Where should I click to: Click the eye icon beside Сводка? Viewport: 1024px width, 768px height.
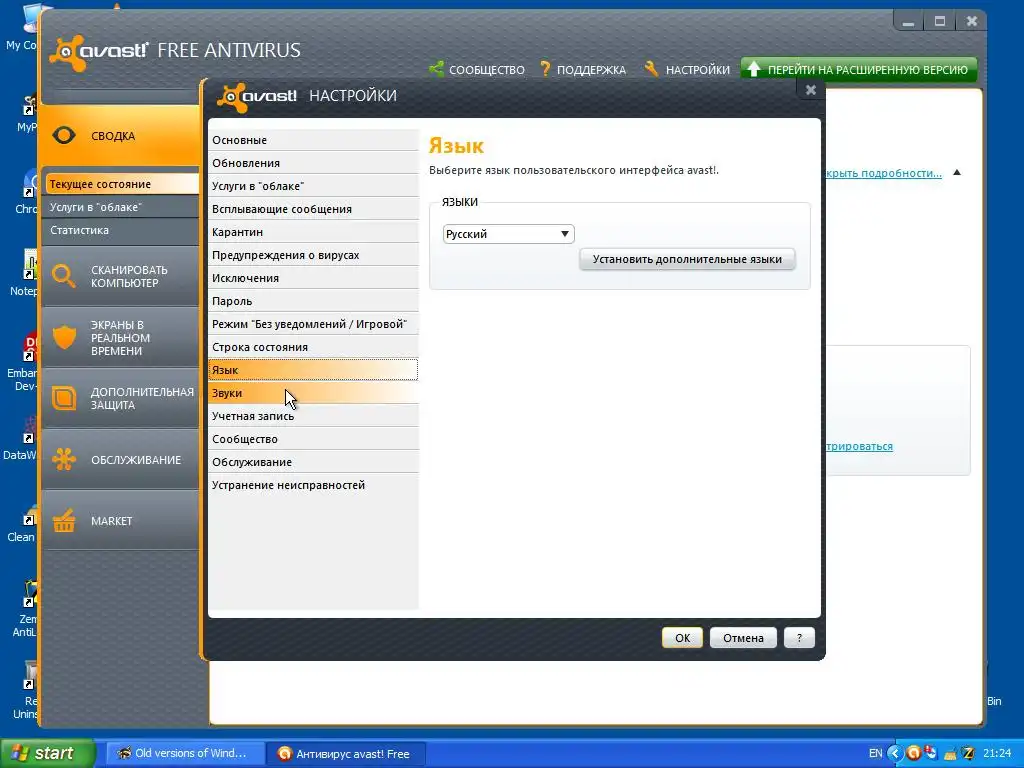tap(64, 135)
